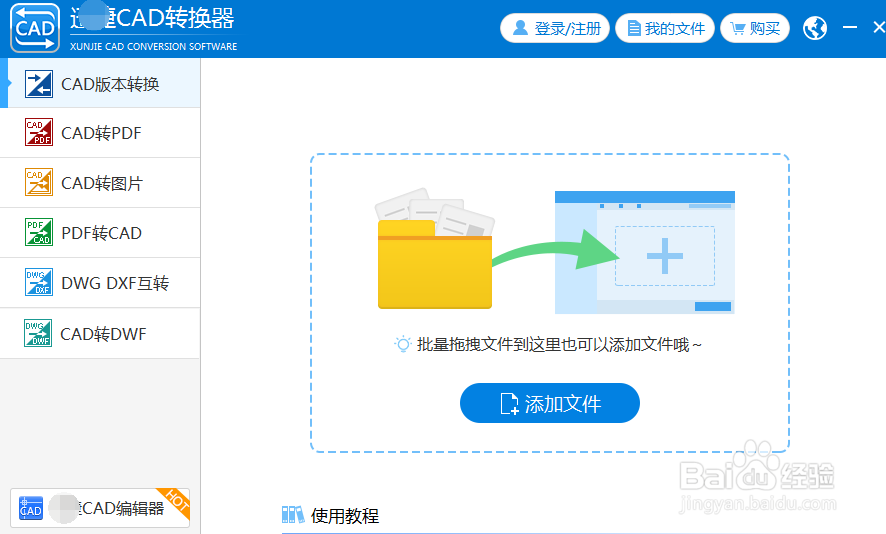Image resolution: width=886 pixels, height=534 pixels.
Task: Click the lightbulb tip icon
Action: (x=403, y=344)
